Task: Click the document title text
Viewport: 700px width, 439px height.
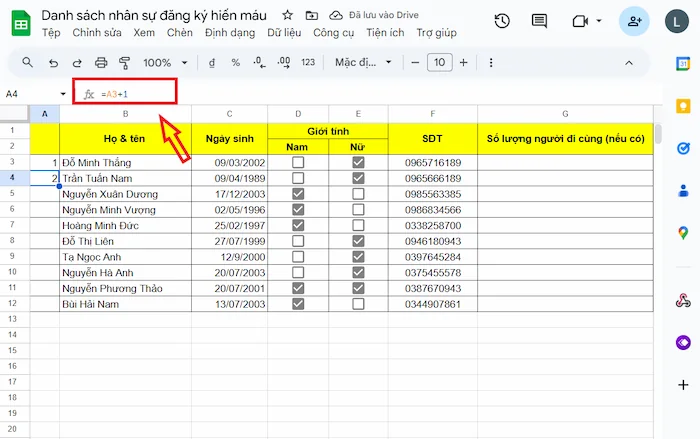Action: pyautogui.click(x=154, y=15)
